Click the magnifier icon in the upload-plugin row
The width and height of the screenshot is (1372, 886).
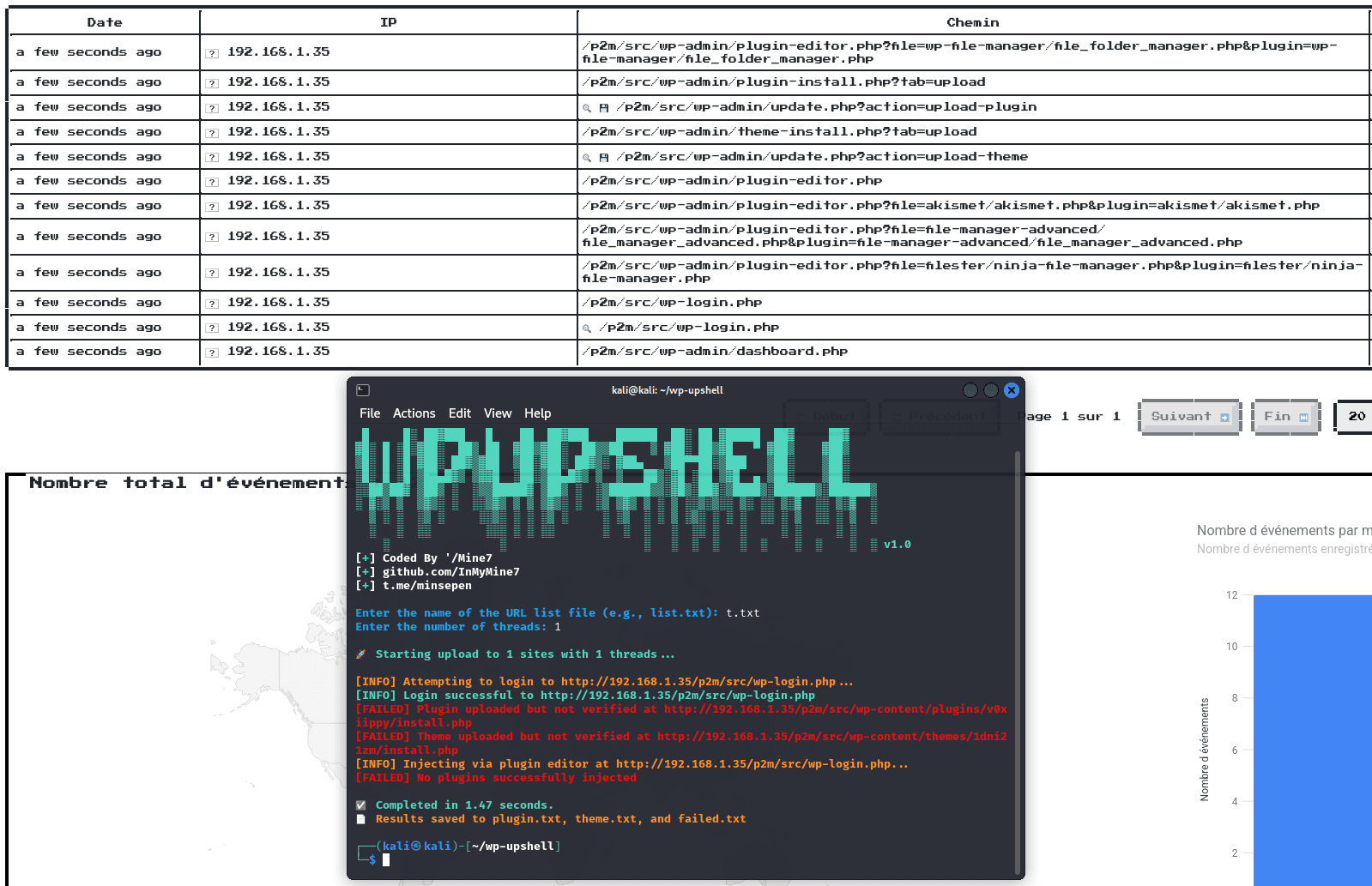pos(587,108)
